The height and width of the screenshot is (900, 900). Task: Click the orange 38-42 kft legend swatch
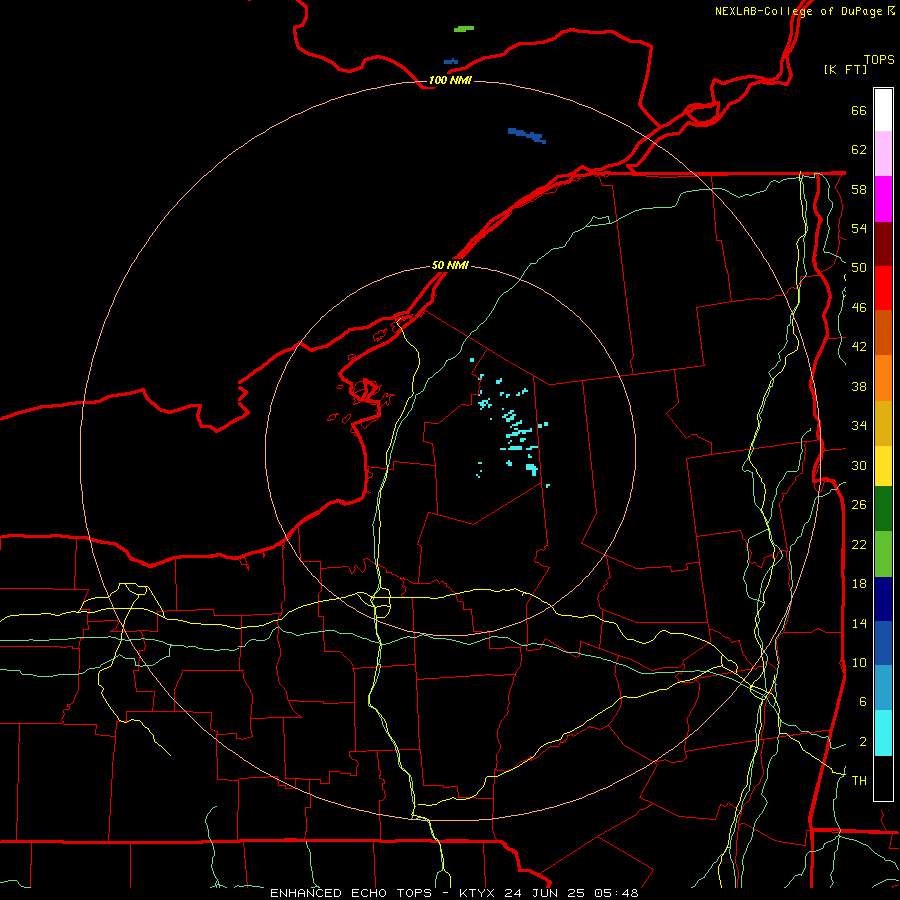pyautogui.click(x=883, y=378)
